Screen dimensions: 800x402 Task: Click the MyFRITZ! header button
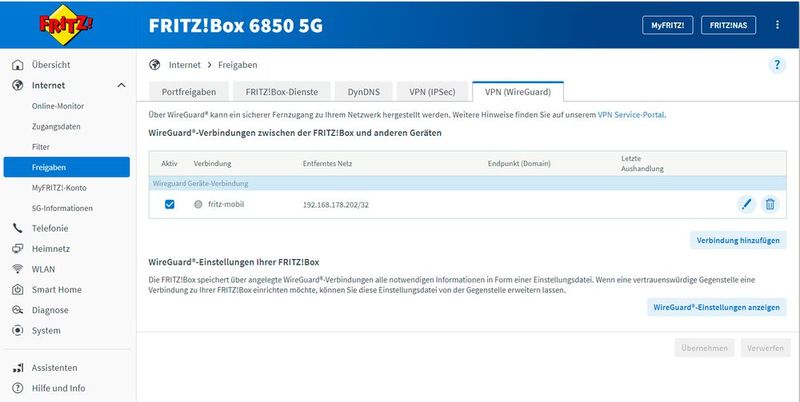pyautogui.click(x=667, y=25)
